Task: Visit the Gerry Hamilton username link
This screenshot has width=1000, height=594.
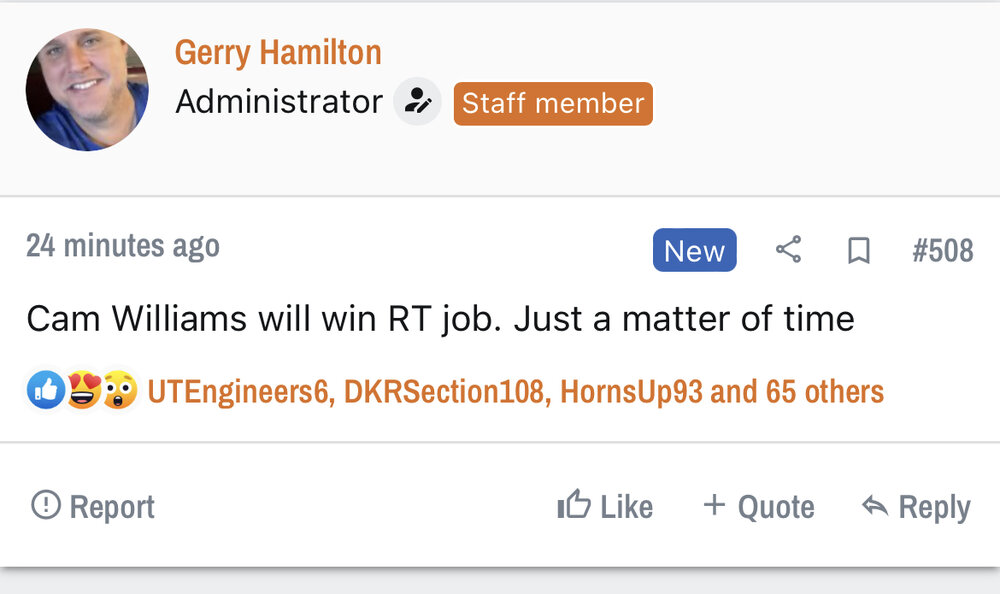Action: tap(278, 52)
